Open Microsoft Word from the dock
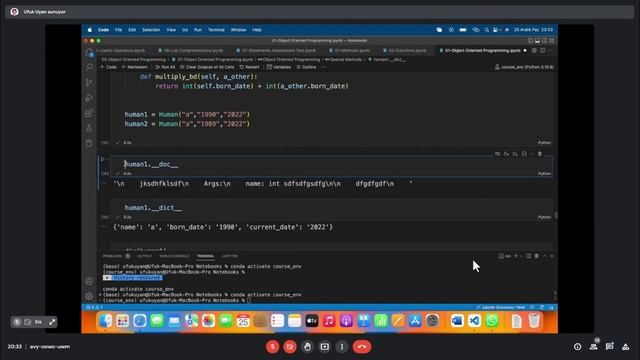640x360 pixels. click(x=457, y=321)
